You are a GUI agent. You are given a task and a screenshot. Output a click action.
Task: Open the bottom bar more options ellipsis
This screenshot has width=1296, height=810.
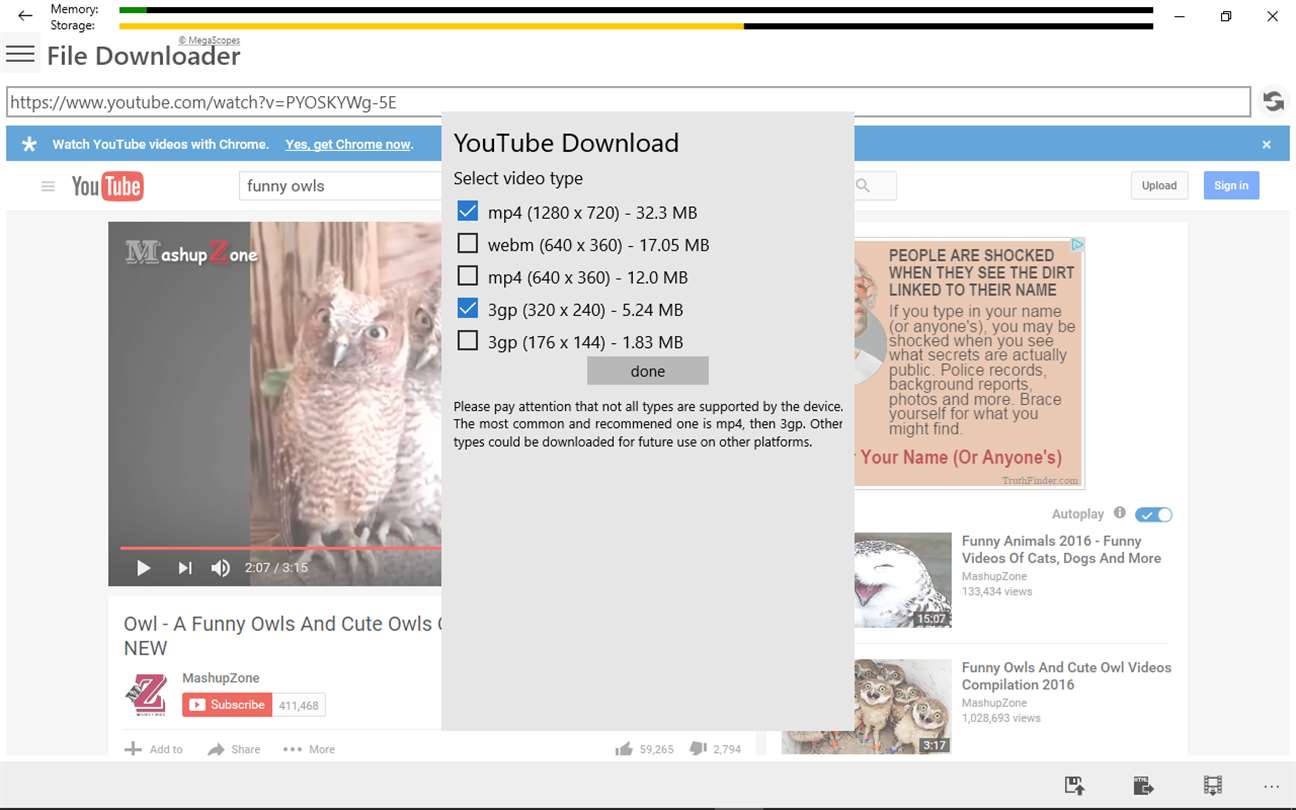pos(1272,786)
